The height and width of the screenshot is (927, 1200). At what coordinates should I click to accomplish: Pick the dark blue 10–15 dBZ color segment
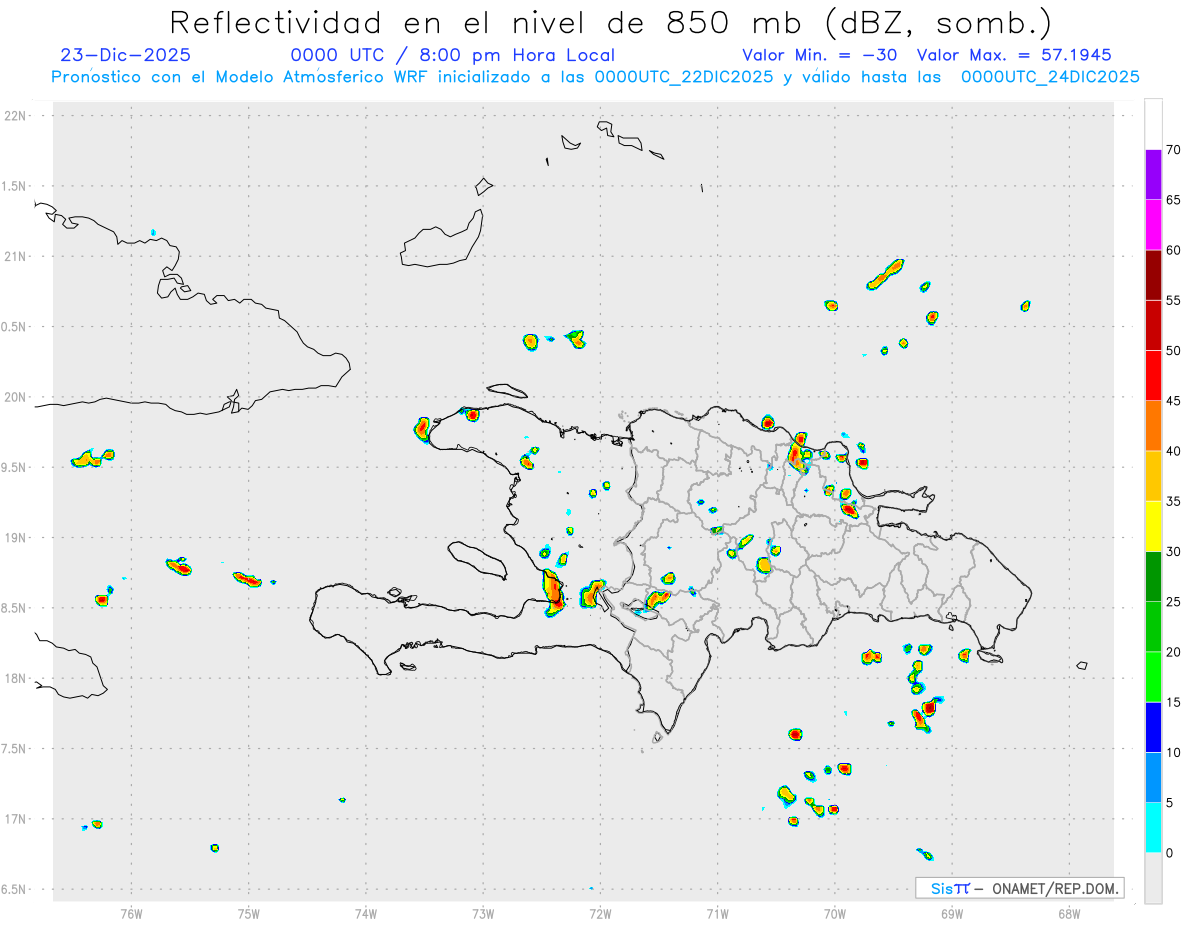pos(1153,727)
